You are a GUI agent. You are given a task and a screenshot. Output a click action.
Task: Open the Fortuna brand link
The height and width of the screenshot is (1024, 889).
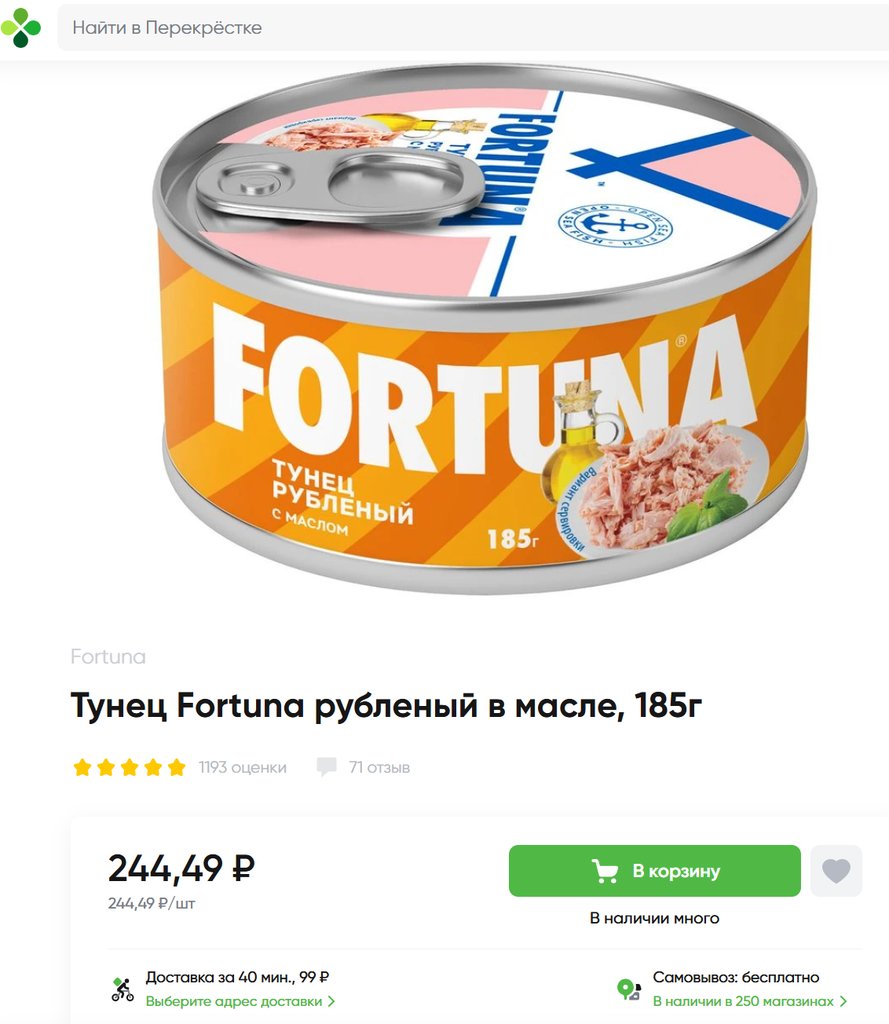108,656
